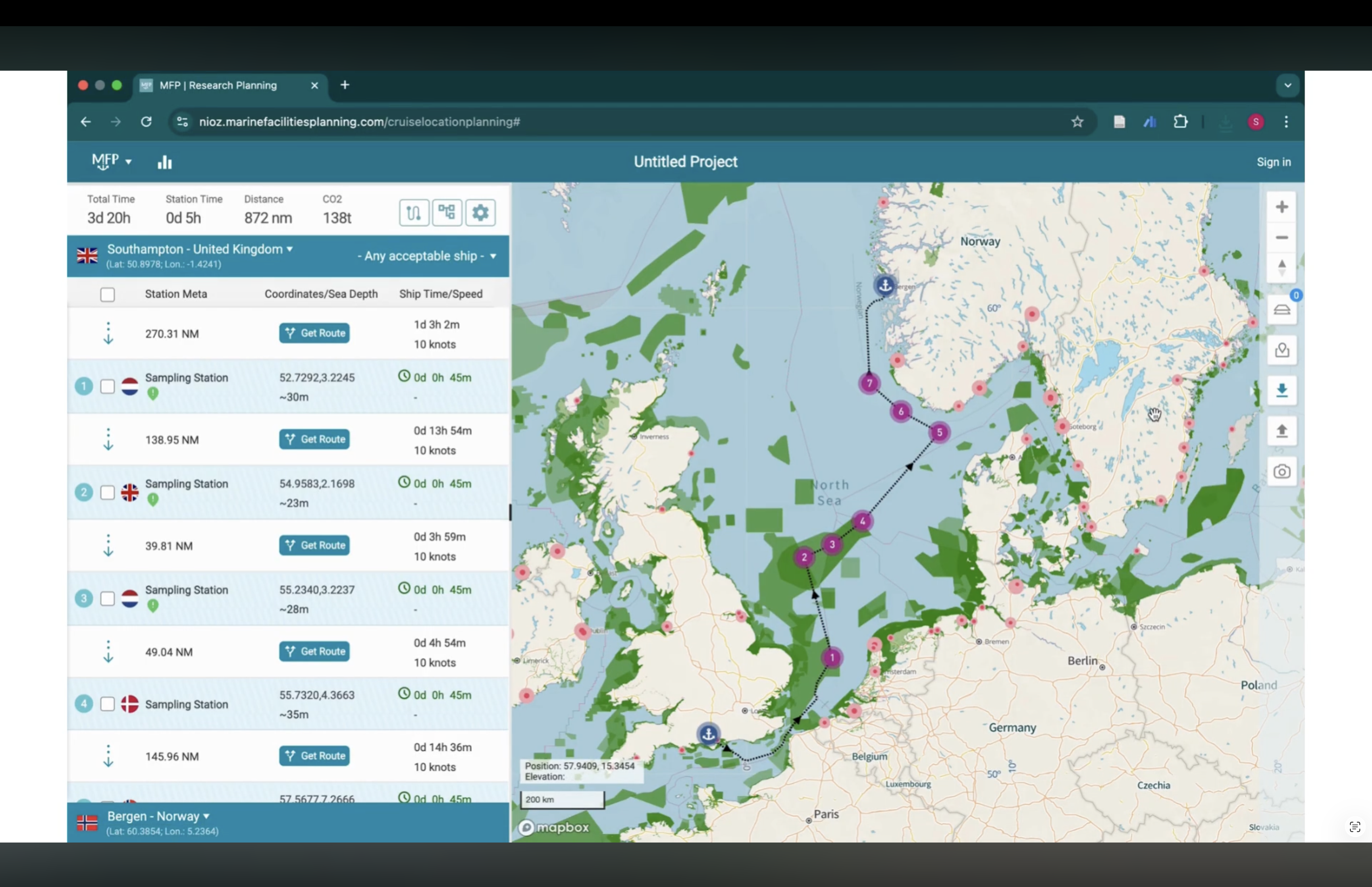Viewport: 1372px width, 887px height.
Task: Bookmark this page with star icon
Action: [1077, 121]
